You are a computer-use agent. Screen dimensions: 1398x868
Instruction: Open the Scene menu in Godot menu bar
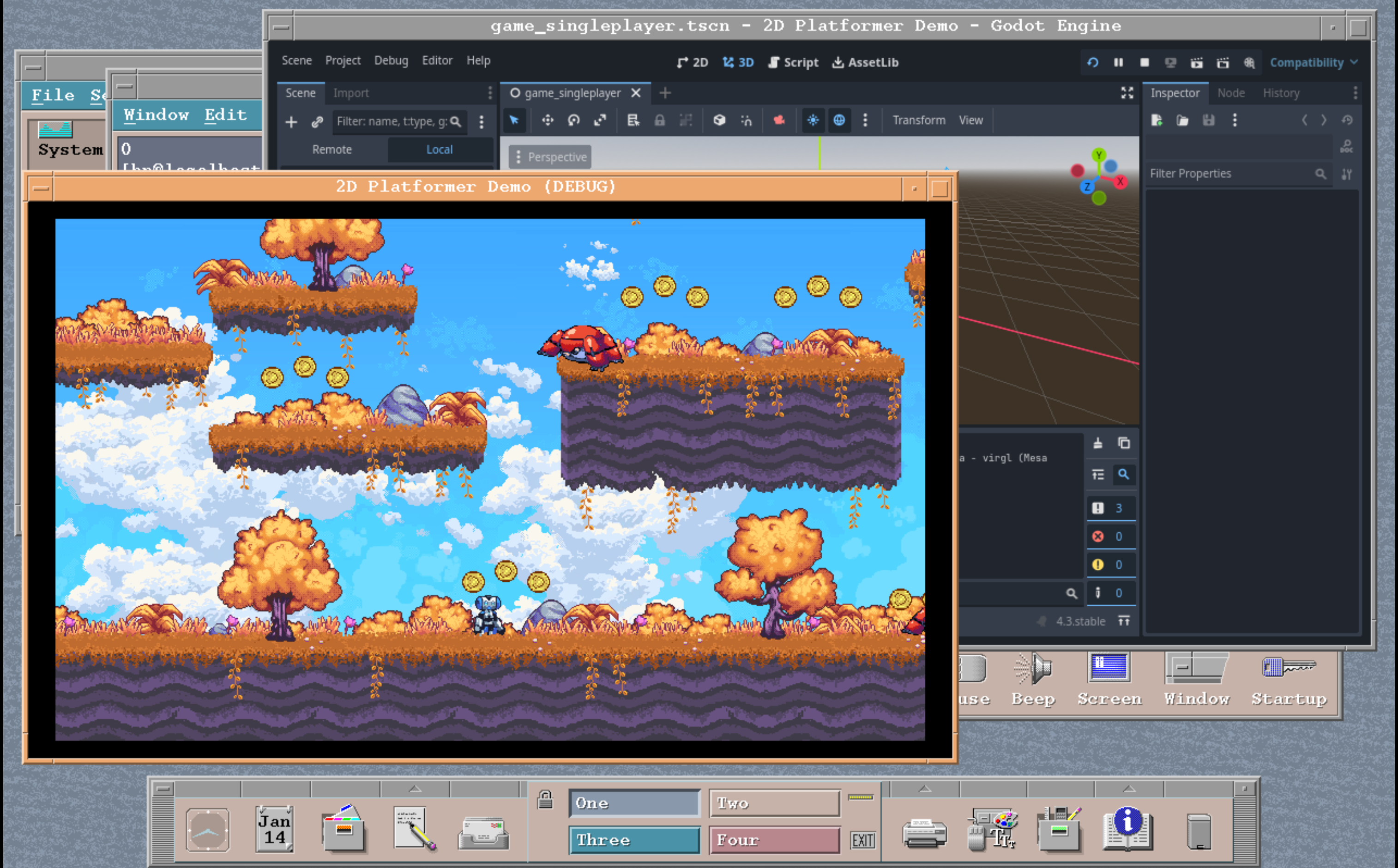pyautogui.click(x=297, y=60)
